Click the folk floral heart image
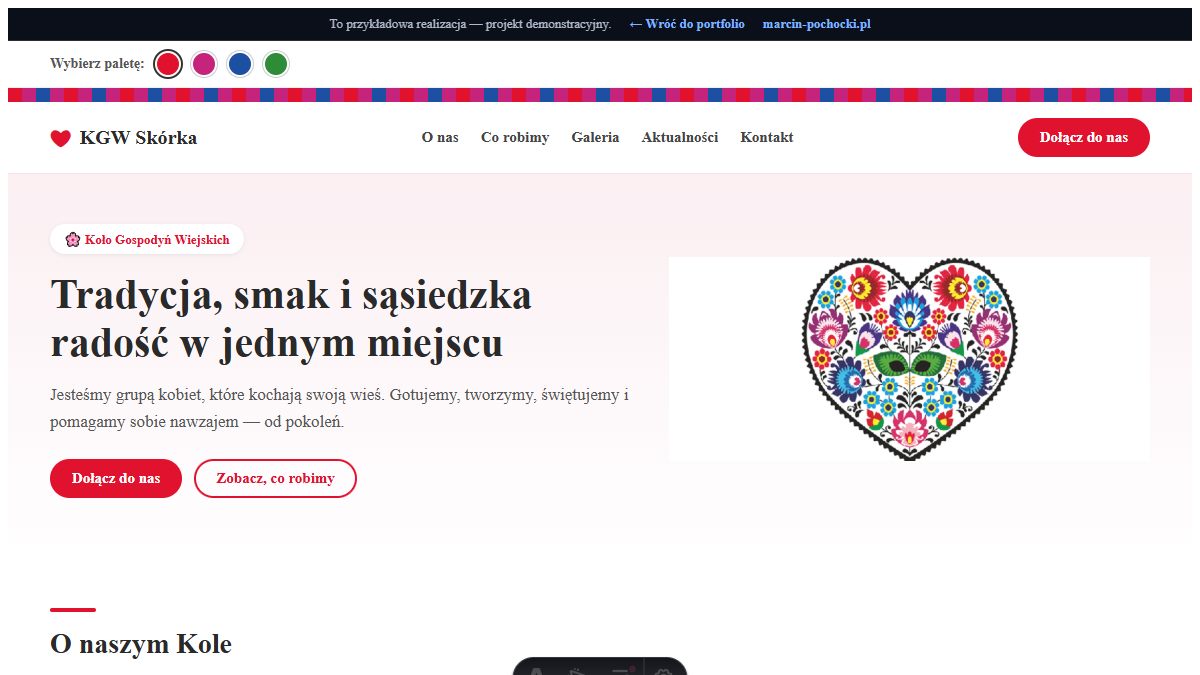This screenshot has width=1200, height=675. pyautogui.click(x=909, y=359)
